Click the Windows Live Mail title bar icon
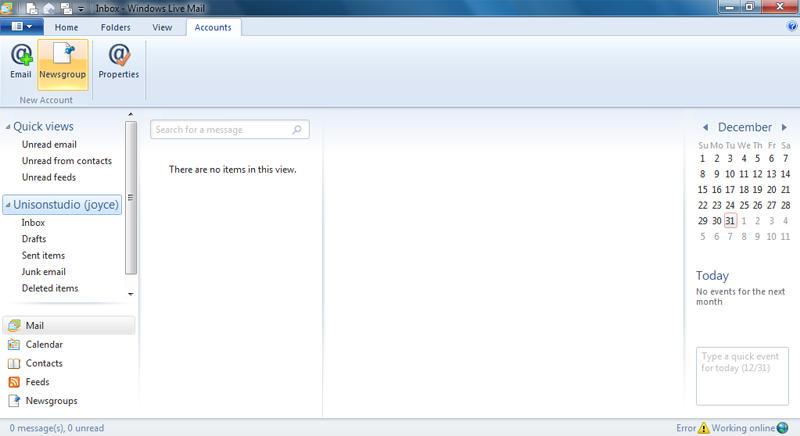 coord(7,8)
